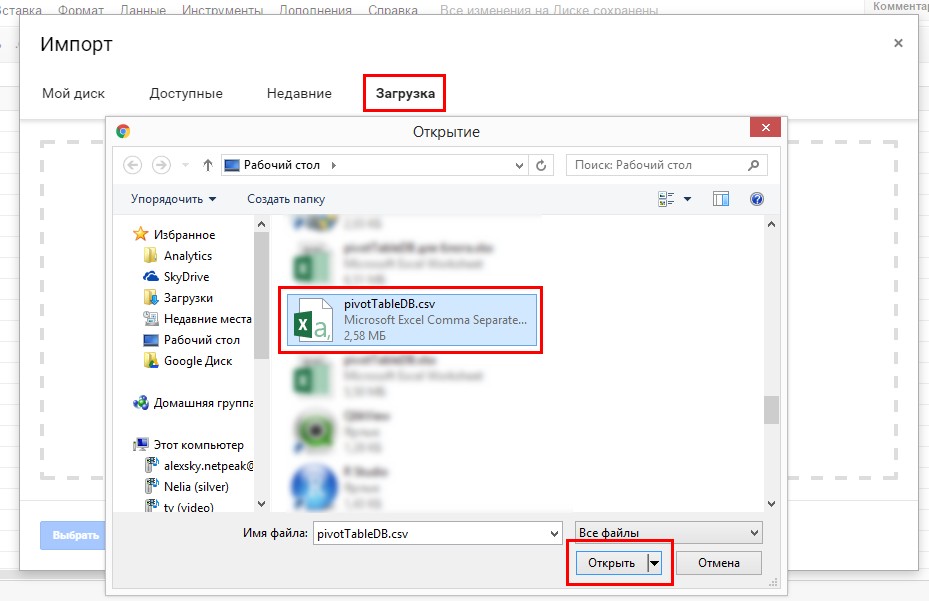Open the SkyDrive folder in the sidebar
This screenshot has height=601, width=929.
(186, 277)
